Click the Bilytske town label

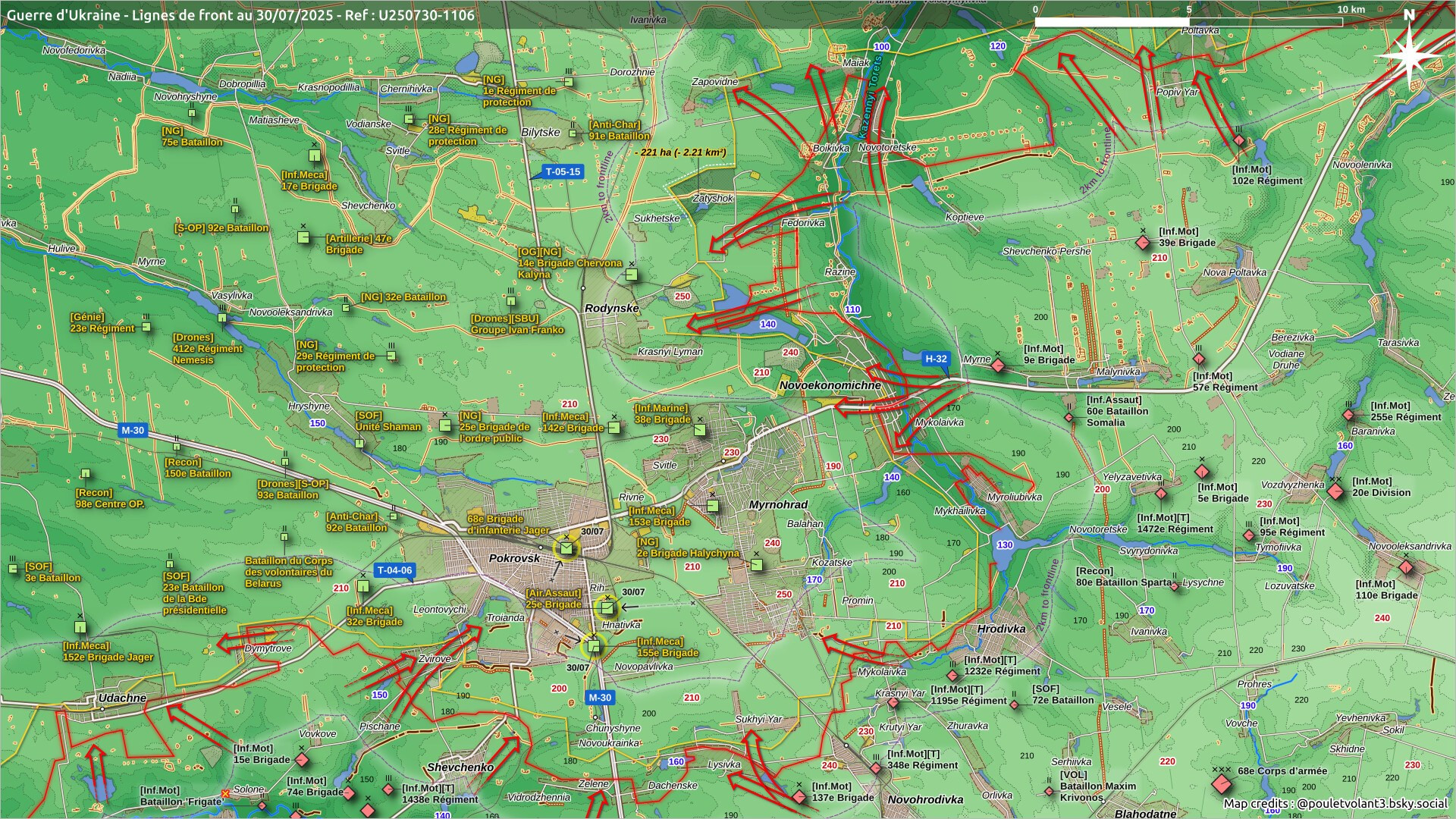coord(541,132)
